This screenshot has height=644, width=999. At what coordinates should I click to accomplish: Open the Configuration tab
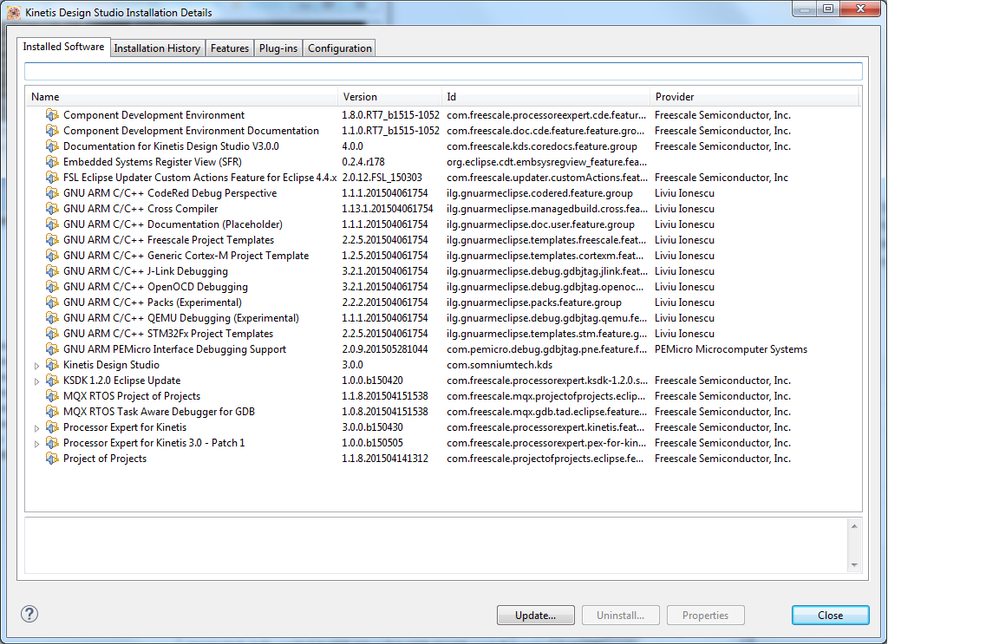coord(340,48)
